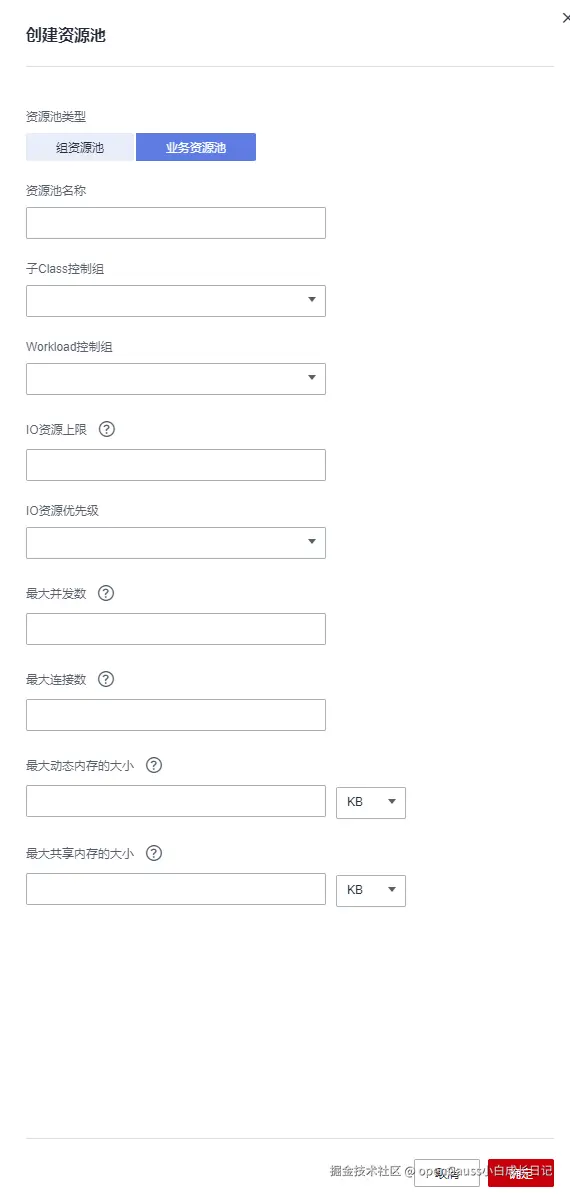
Task: Change the KB unit for shared memory
Action: (x=371, y=890)
